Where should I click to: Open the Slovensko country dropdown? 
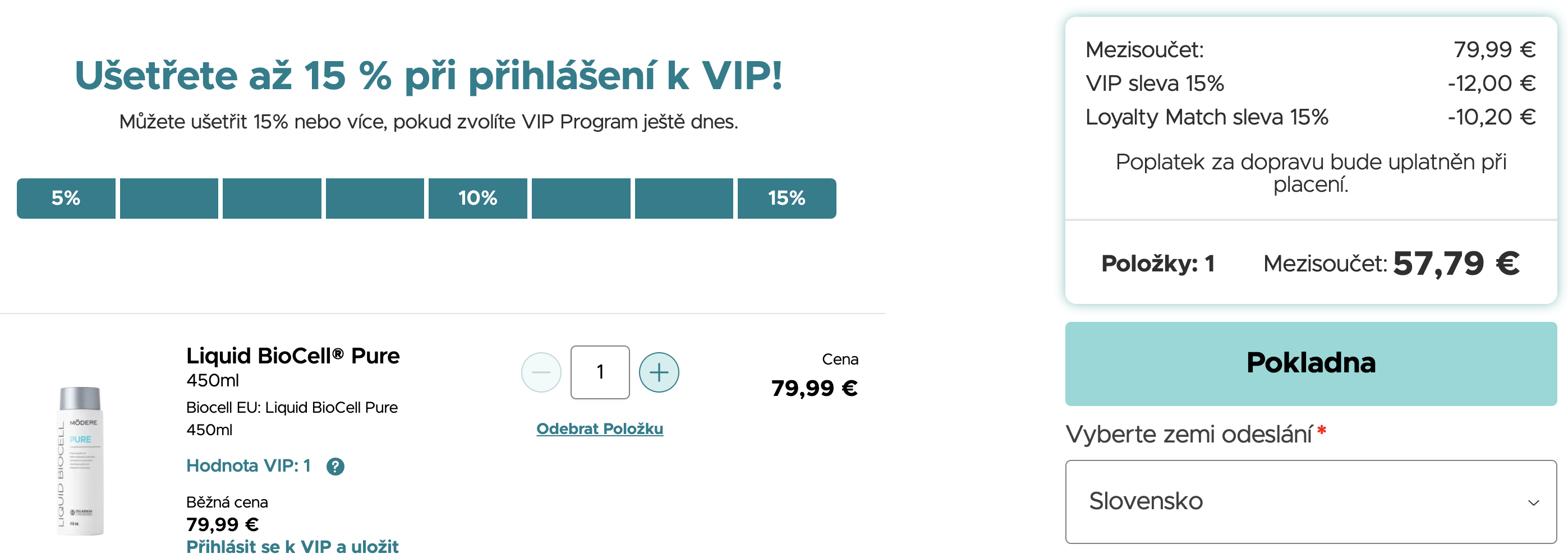pyautogui.click(x=1310, y=501)
